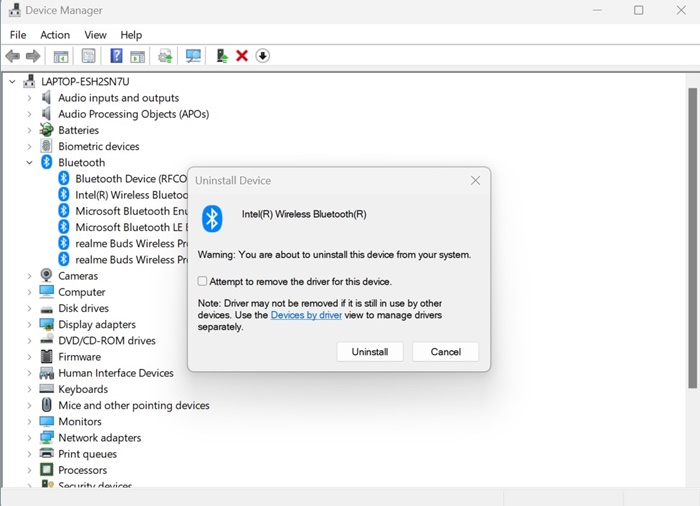Collapse the Bluetooth category
The width and height of the screenshot is (700, 506).
(29, 163)
